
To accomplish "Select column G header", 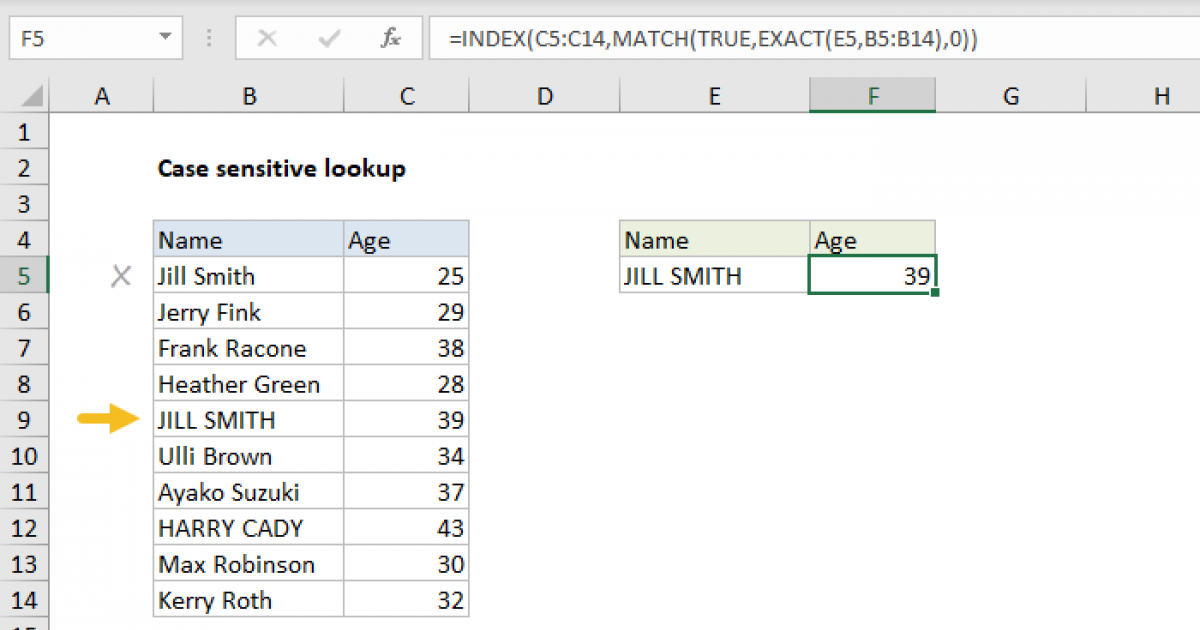I will pos(1011,96).
